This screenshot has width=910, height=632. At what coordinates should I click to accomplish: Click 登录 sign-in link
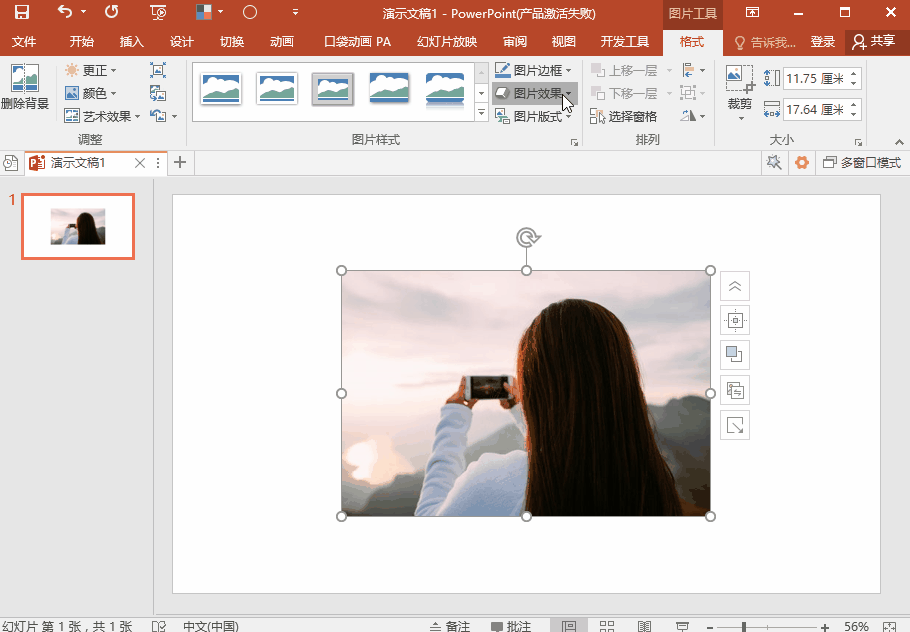point(822,42)
